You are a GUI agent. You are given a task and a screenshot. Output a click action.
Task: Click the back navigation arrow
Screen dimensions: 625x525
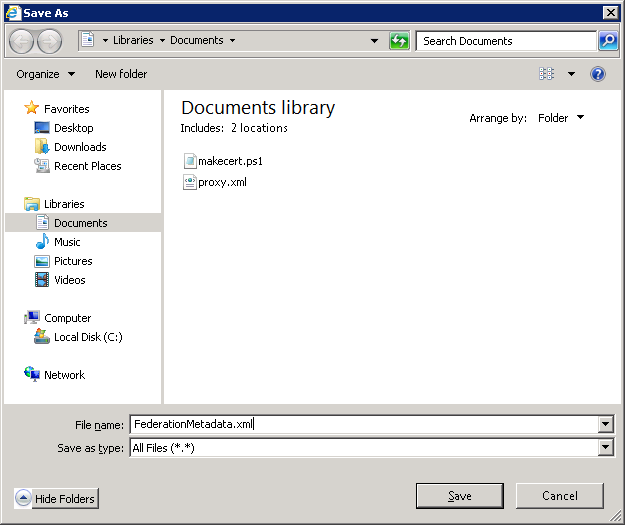click(x=22, y=41)
